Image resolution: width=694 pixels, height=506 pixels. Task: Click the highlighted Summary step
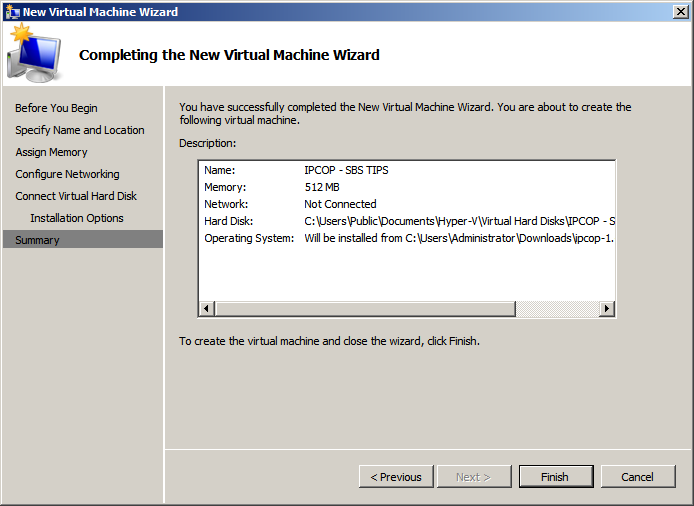[x=37, y=240]
